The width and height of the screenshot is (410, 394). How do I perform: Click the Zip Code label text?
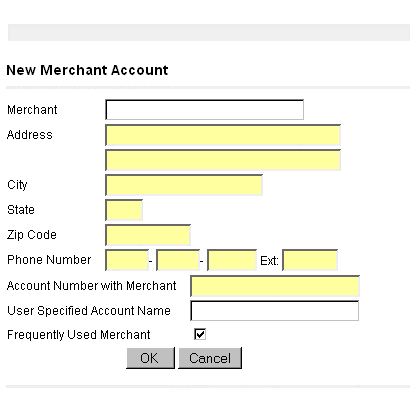tap(32, 235)
